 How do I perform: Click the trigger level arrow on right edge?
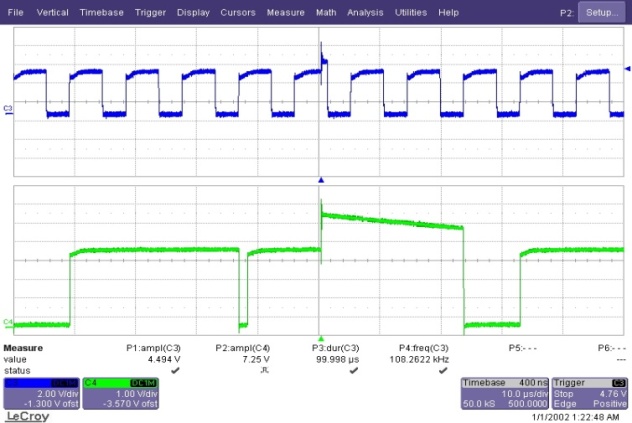pos(627,68)
